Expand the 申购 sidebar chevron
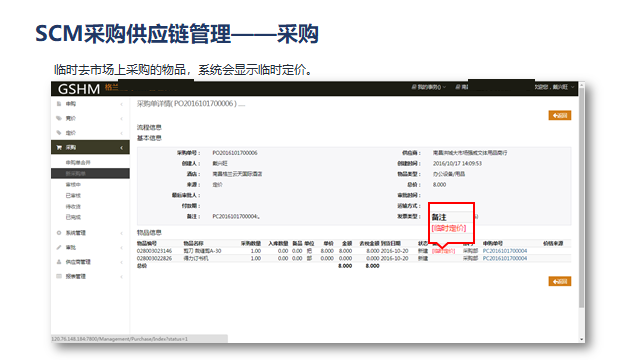The width and height of the screenshot is (640, 360). pos(122,104)
